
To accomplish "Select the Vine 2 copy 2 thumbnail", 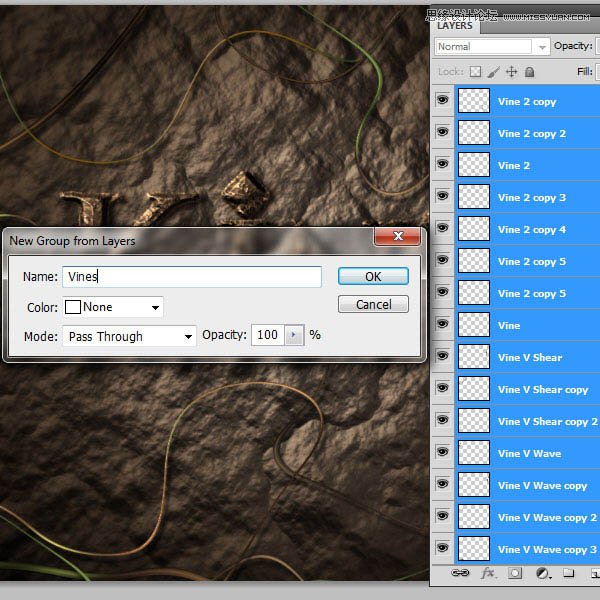I will click(474, 133).
